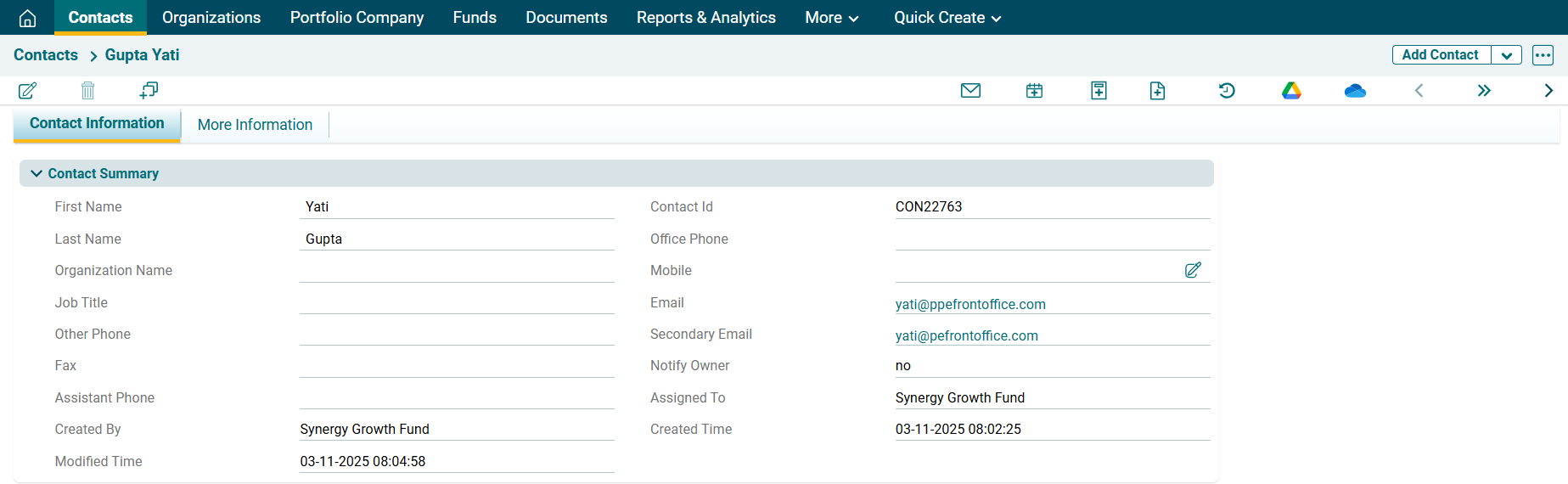The image size is (1568, 484).
Task: Open the Portfolio Company menu
Action: point(357,18)
